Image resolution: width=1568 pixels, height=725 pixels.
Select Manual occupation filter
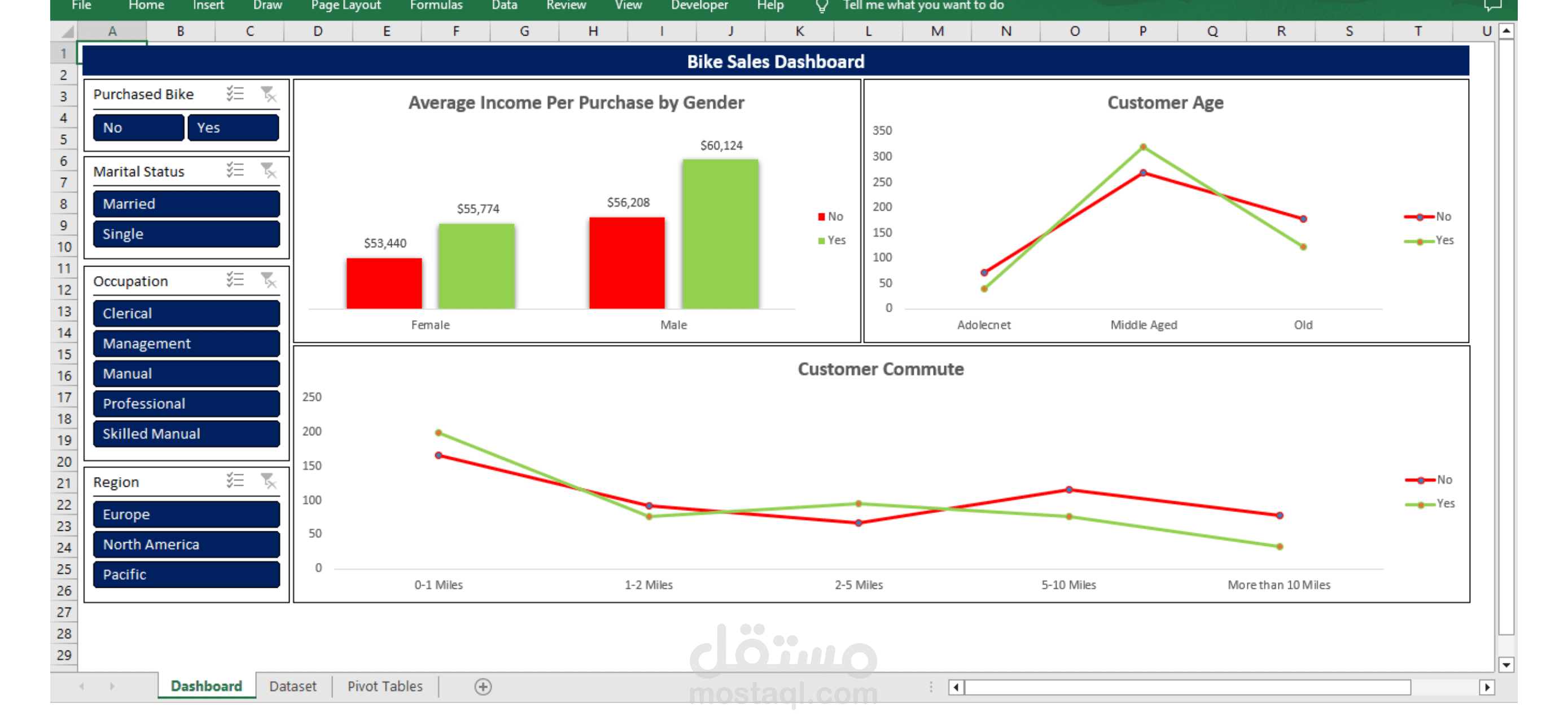186,374
